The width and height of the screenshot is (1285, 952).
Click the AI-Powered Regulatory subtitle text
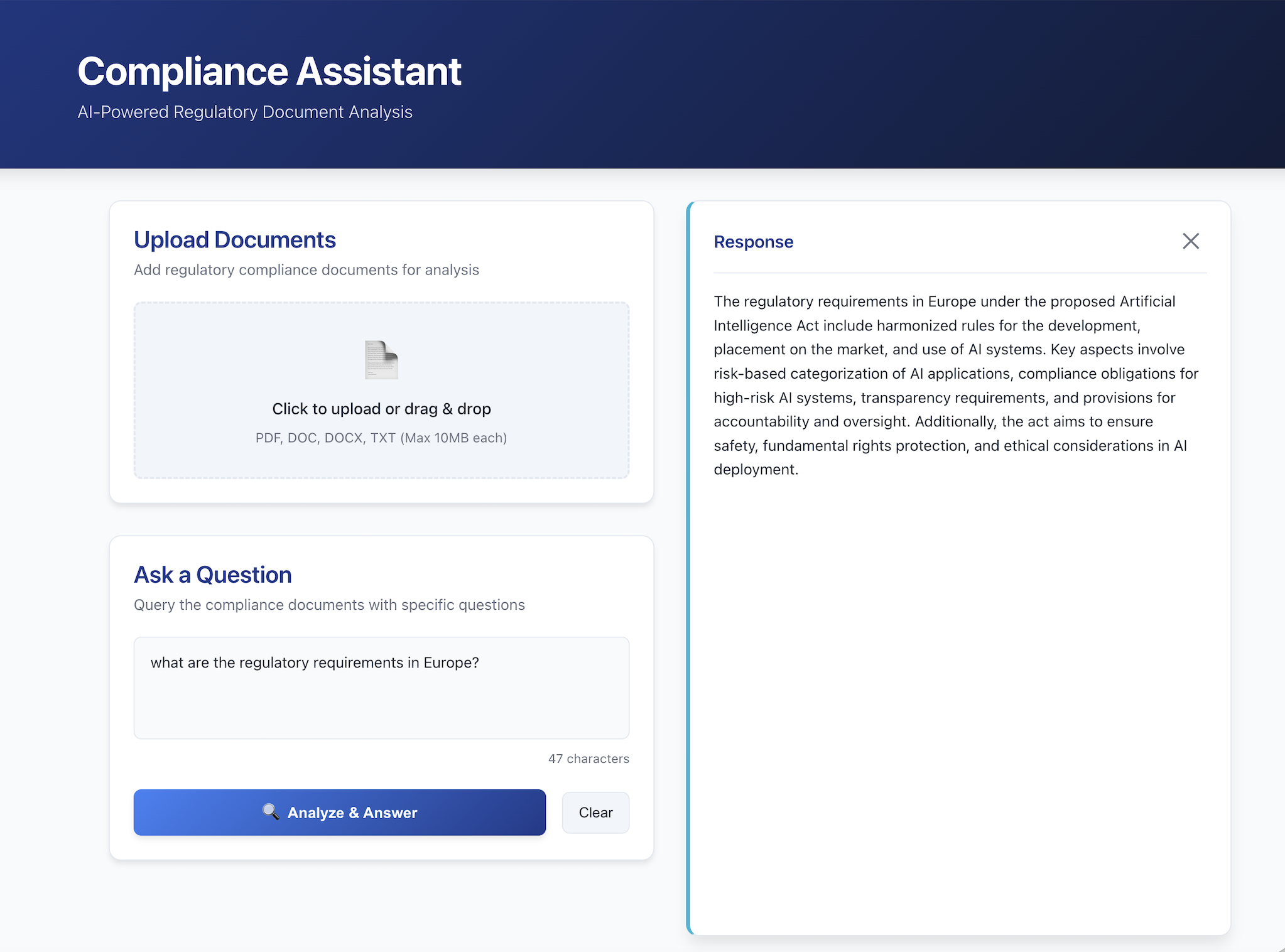[244, 112]
